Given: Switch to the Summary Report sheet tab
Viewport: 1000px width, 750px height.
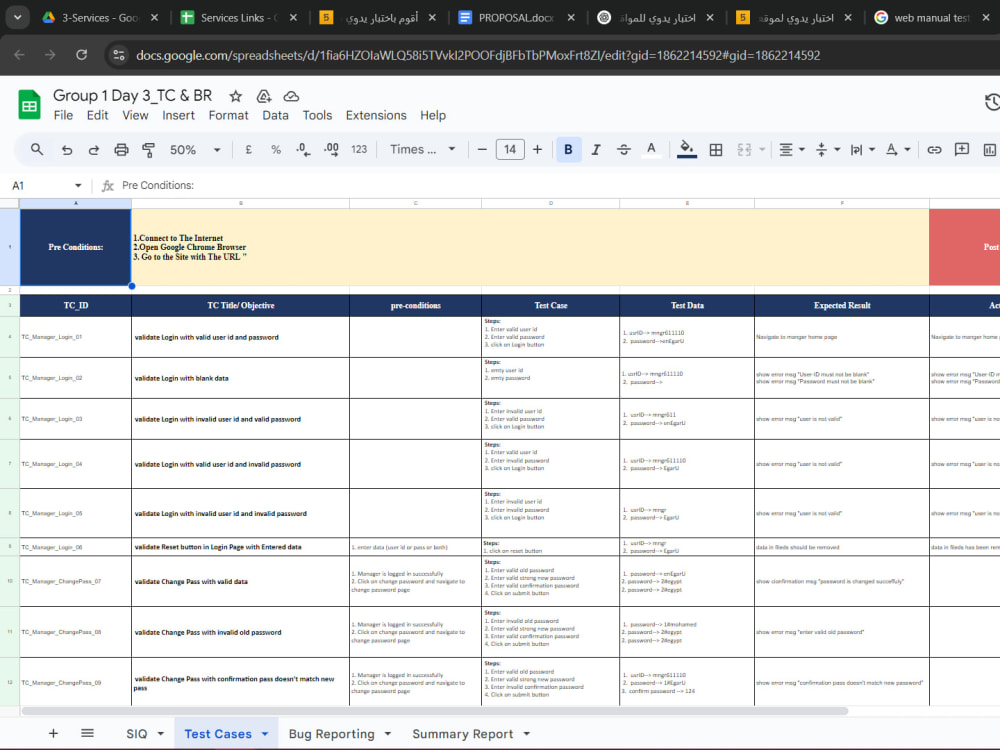Looking at the screenshot, I should [x=462, y=734].
